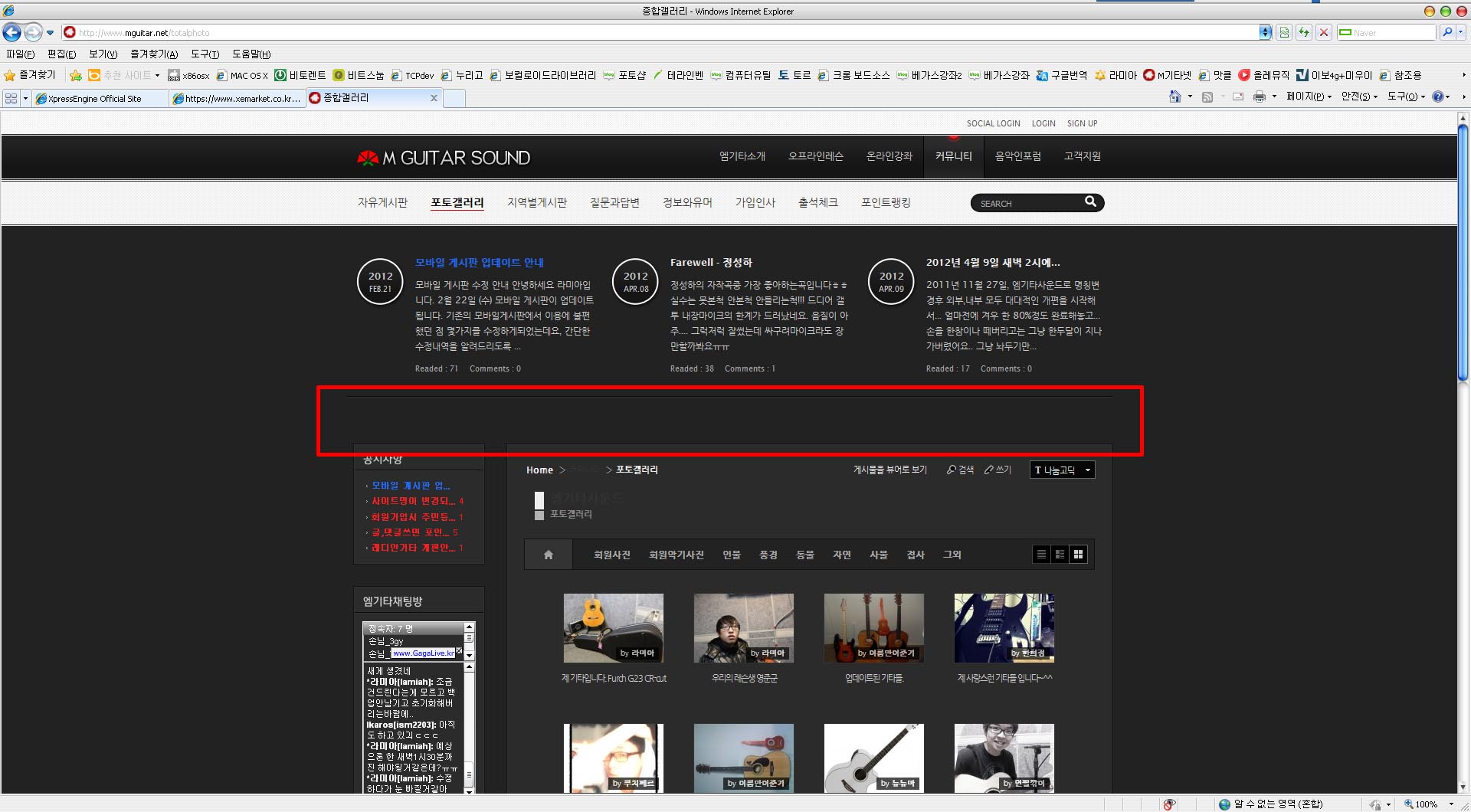This screenshot has height=812, width=1471.
Task: Refresh the page with the green arrows icon
Action: (x=1304, y=32)
